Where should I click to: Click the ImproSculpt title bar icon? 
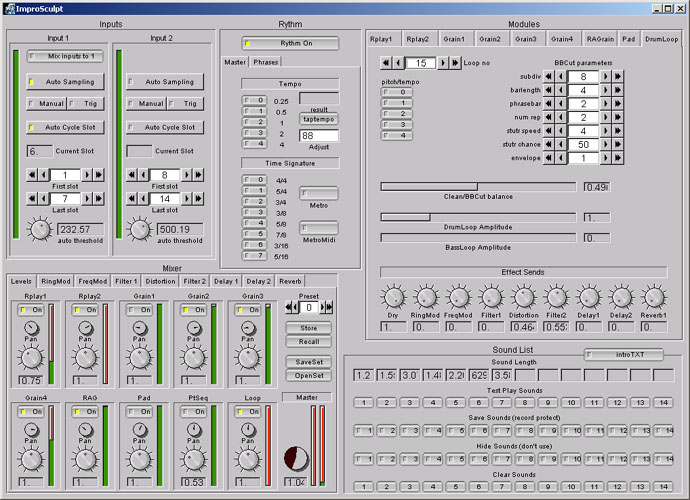point(10,9)
